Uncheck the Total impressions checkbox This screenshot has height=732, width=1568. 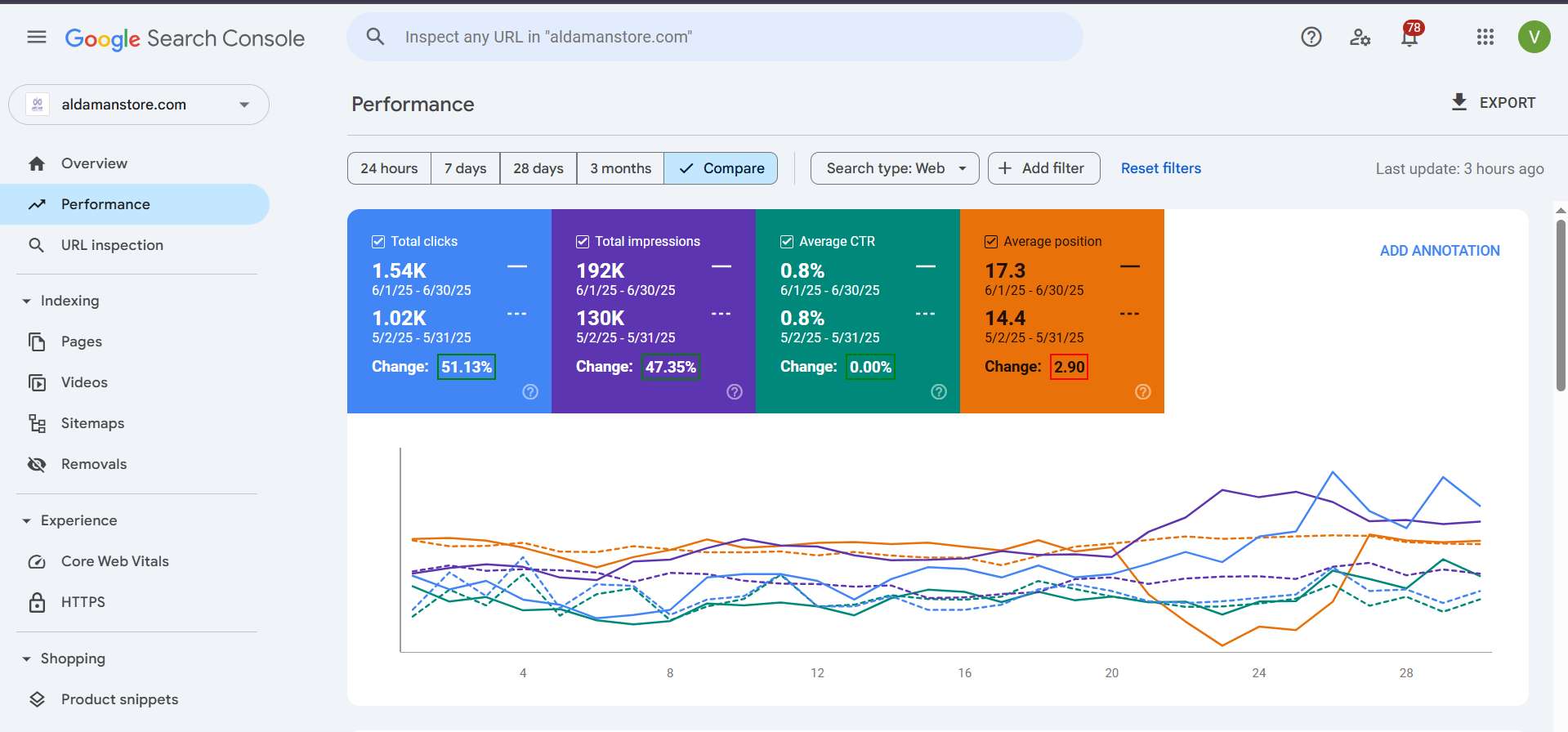tap(583, 242)
